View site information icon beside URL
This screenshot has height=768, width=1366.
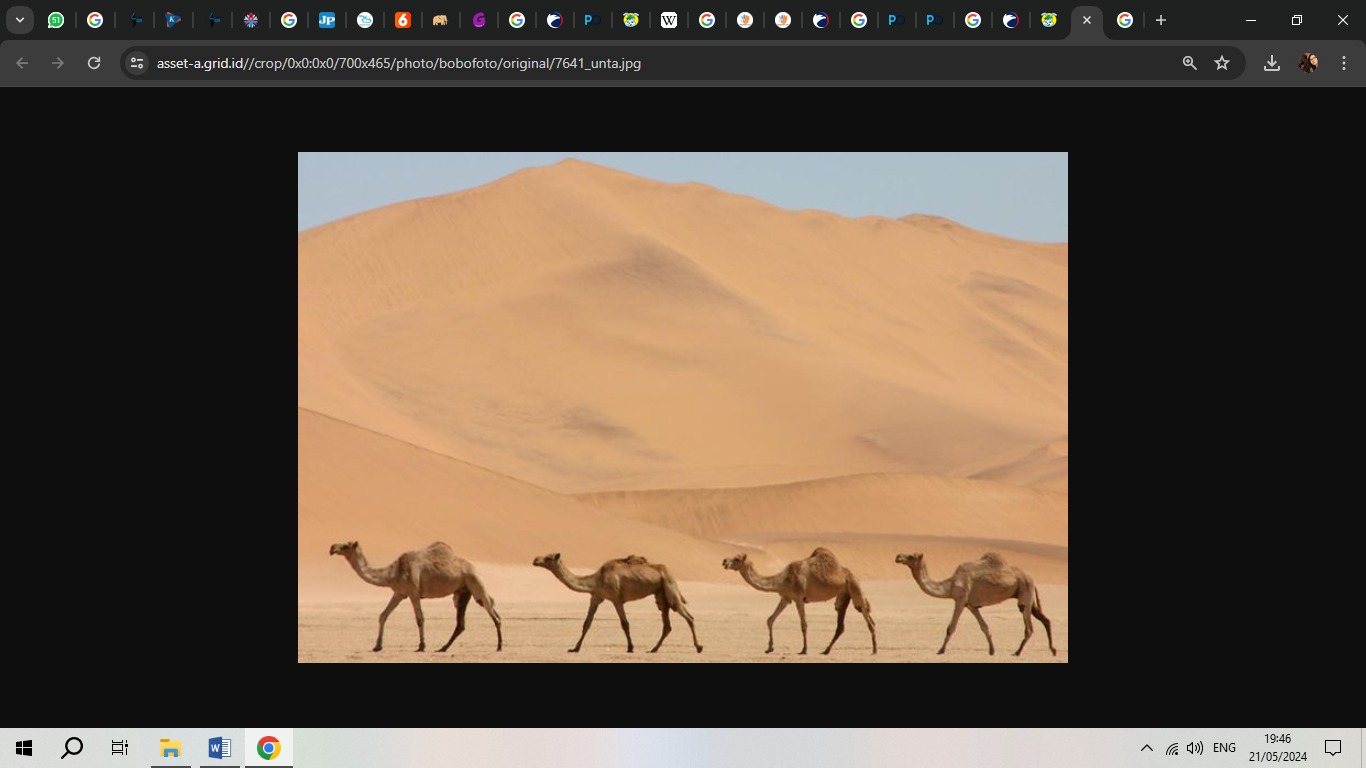(137, 63)
